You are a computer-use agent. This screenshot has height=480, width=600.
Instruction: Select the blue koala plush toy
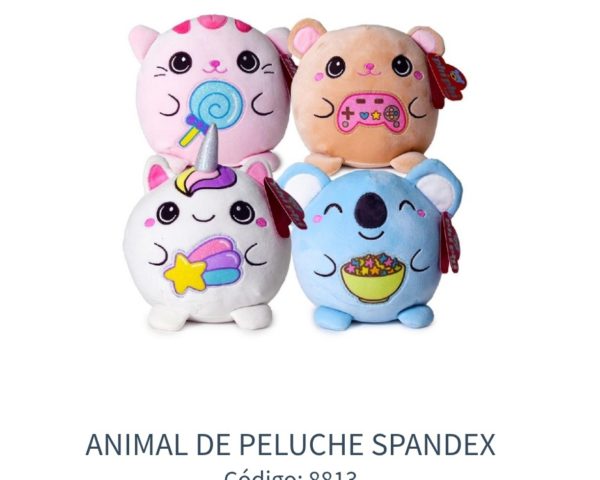tap(373, 245)
